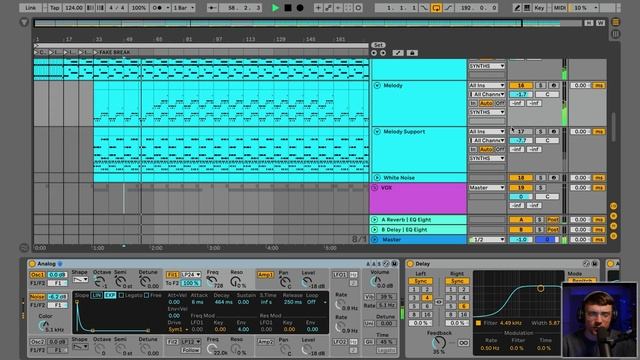Screen dimensions: 640x360
Task: Open Analog Fil1 LP24 filter type dropdown
Action: [x=191, y=275]
